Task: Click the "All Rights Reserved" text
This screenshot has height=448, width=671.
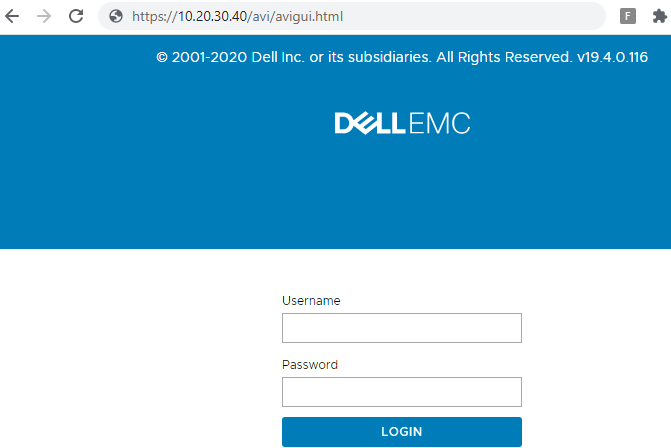Action: coord(504,58)
